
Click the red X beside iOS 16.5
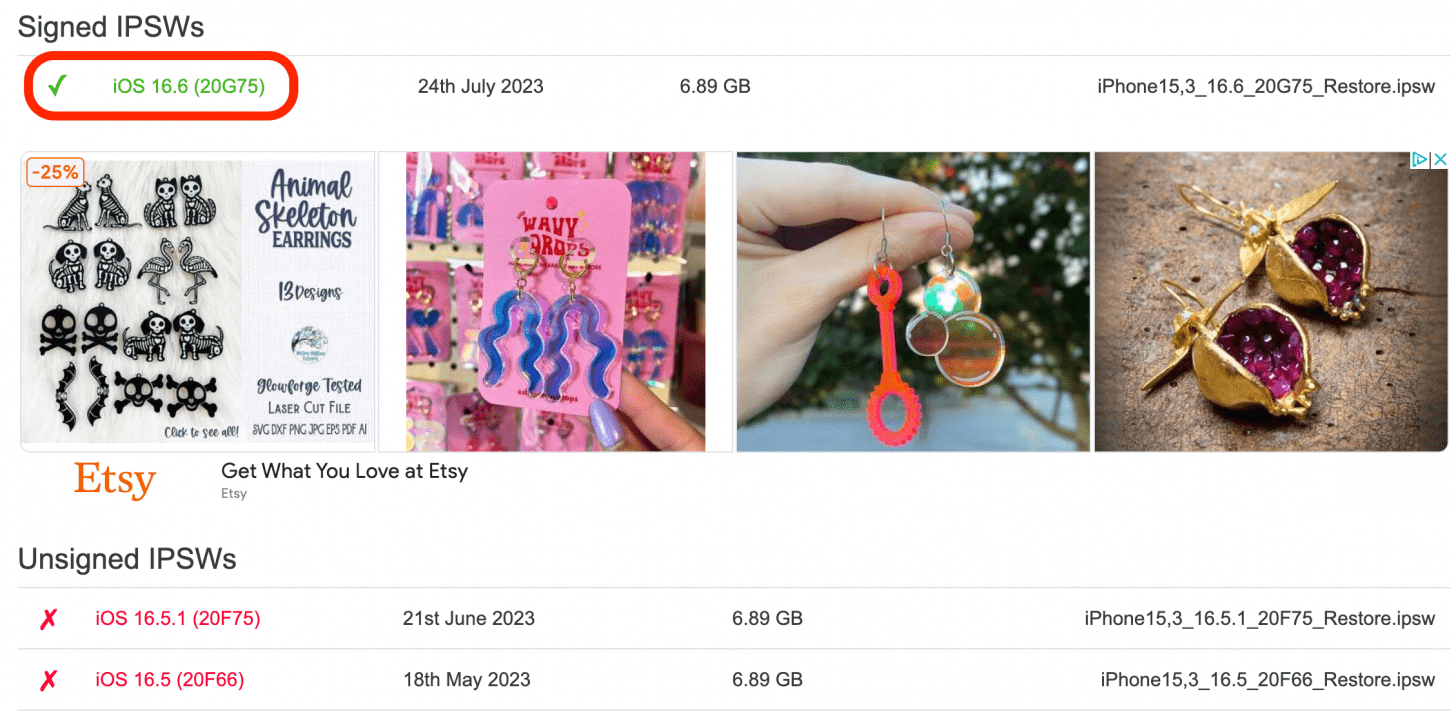click(x=48, y=681)
